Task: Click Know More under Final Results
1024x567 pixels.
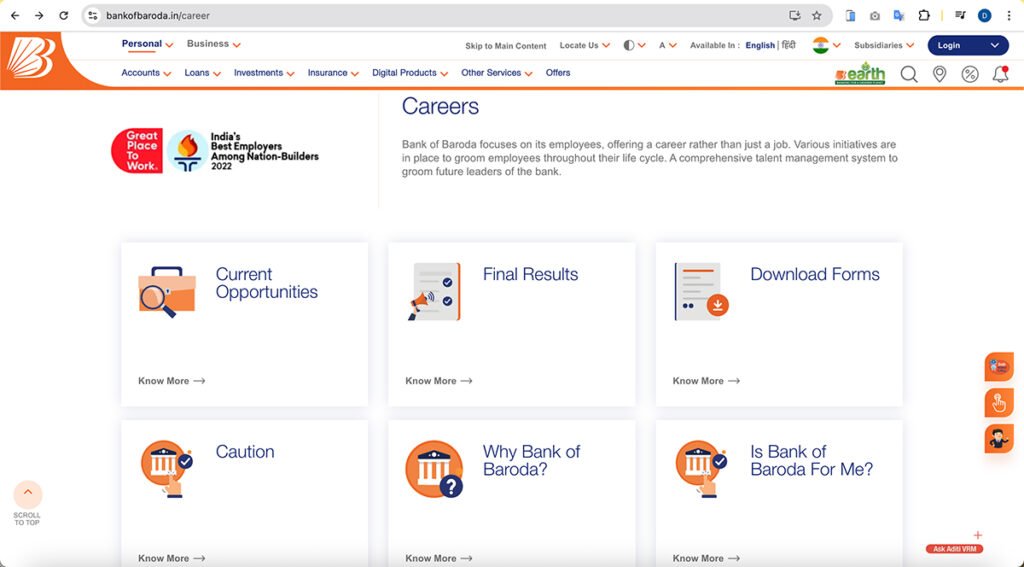Action: (x=439, y=381)
